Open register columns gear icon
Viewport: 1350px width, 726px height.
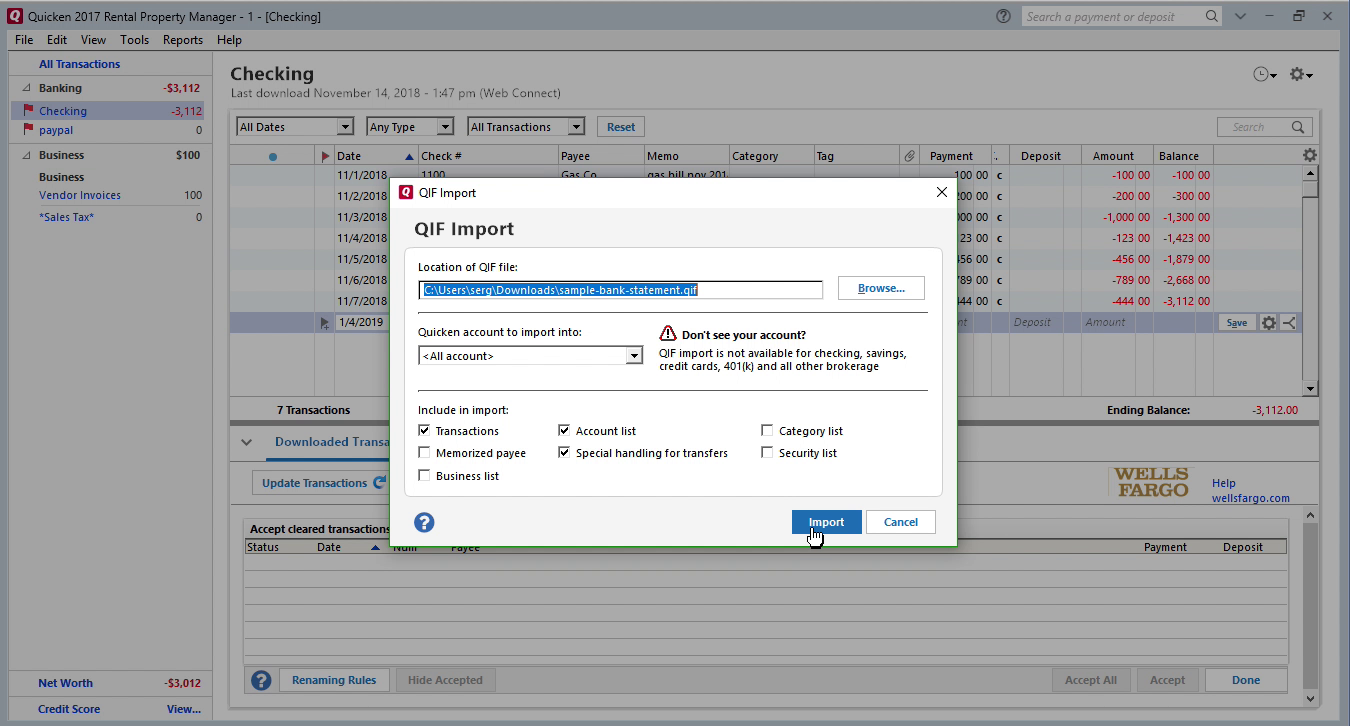pyautogui.click(x=1310, y=155)
